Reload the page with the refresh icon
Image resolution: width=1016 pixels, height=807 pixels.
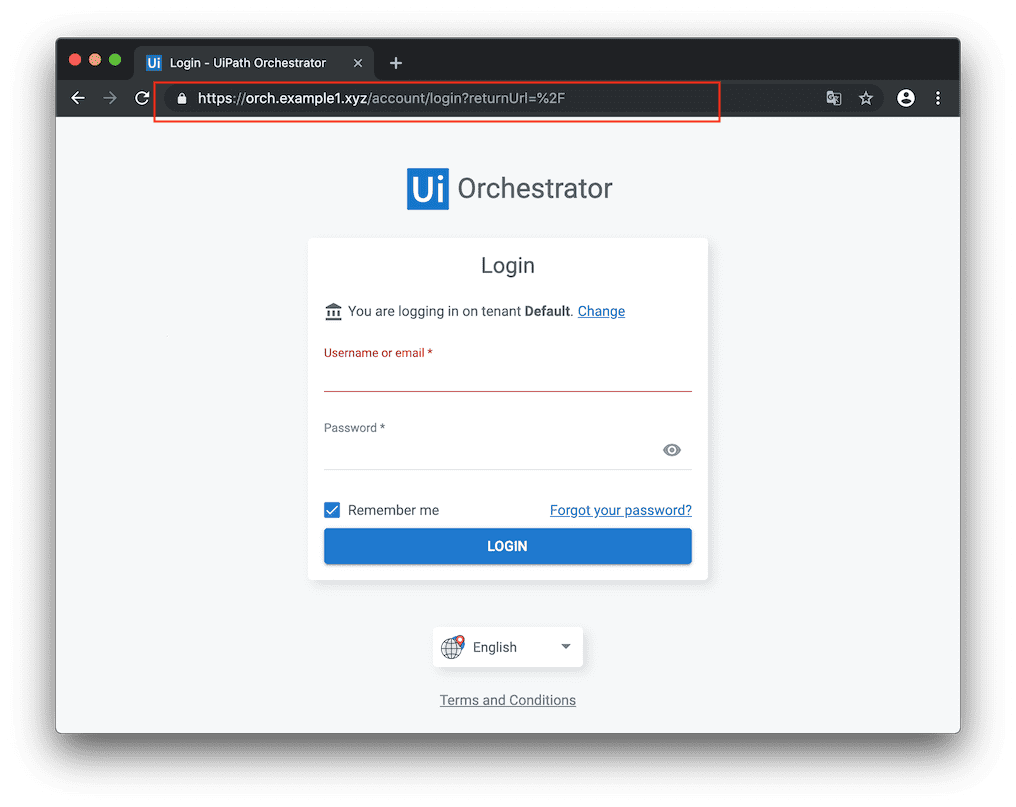tap(141, 98)
